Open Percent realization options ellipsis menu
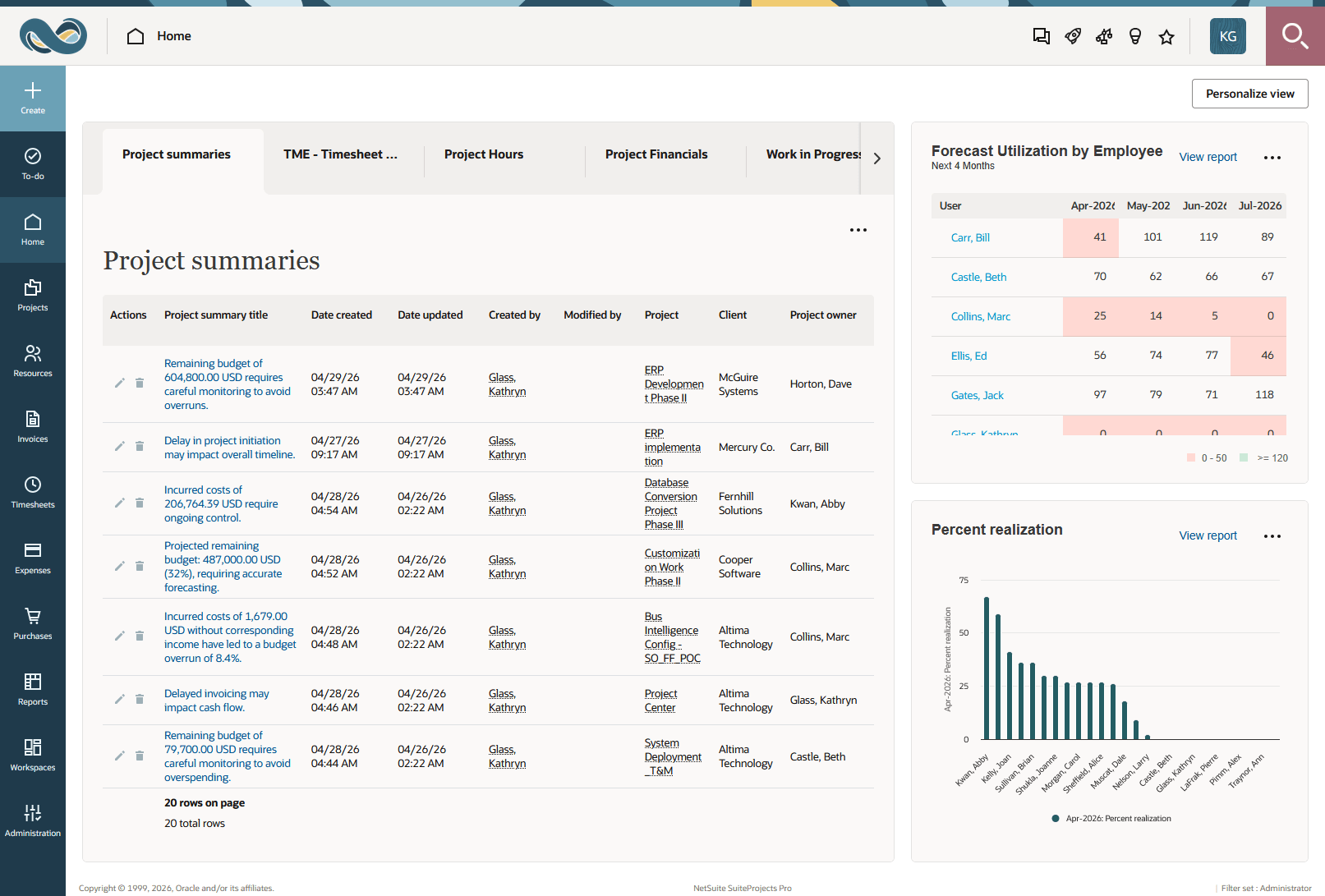Screen dimensions: 1325x896 pyautogui.click(x=1272, y=536)
